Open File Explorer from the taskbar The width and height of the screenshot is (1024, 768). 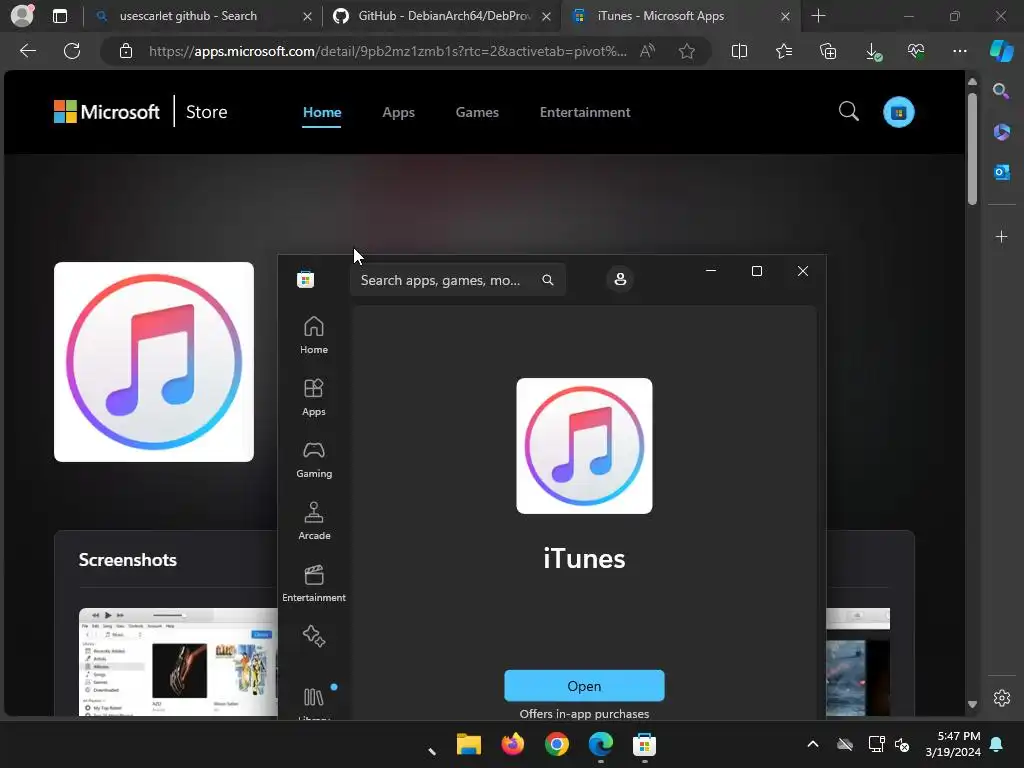468,744
